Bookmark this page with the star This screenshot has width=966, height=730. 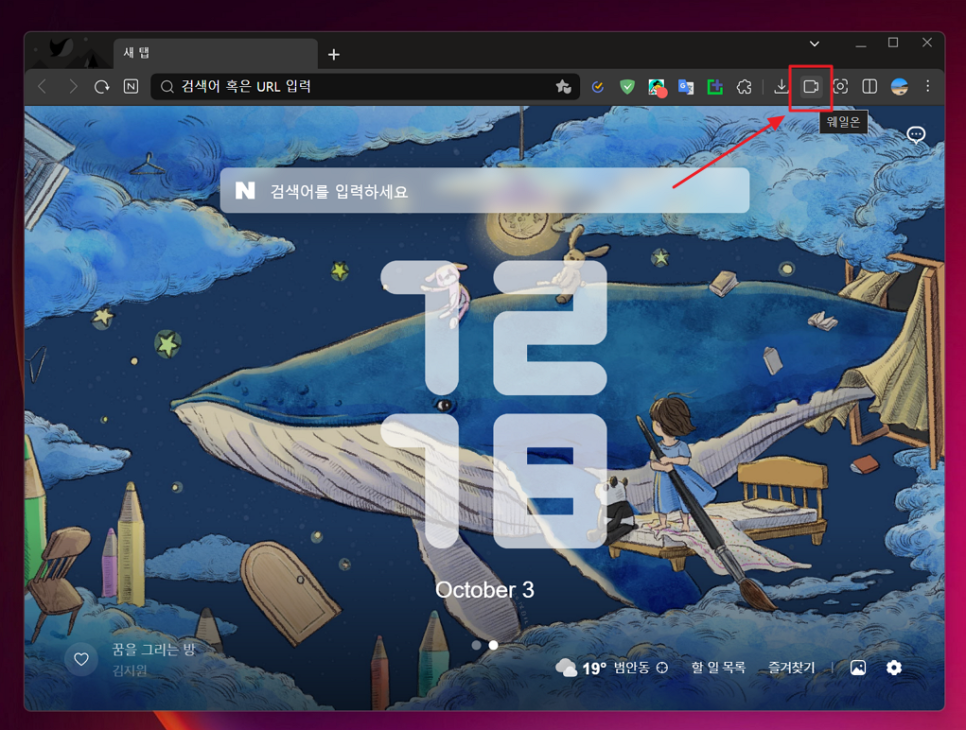click(x=563, y=87)
